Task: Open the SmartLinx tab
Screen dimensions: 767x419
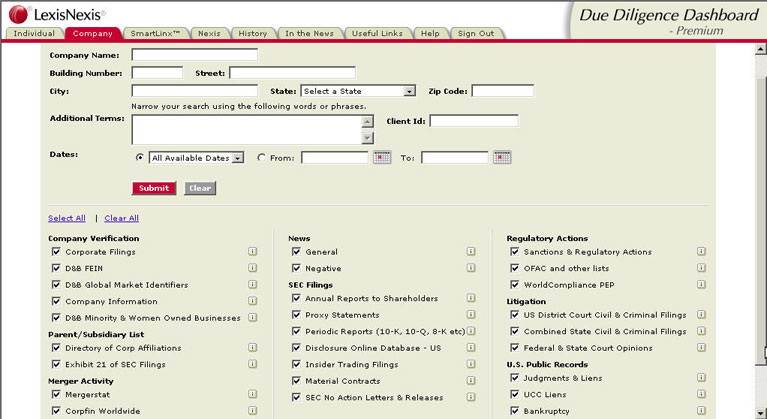Action: (x=155, y=33)
